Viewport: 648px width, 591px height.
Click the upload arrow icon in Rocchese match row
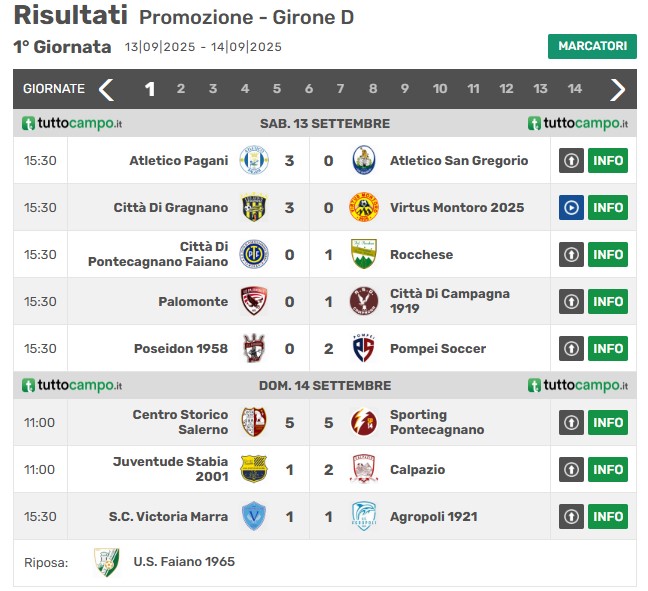point(571,255)
